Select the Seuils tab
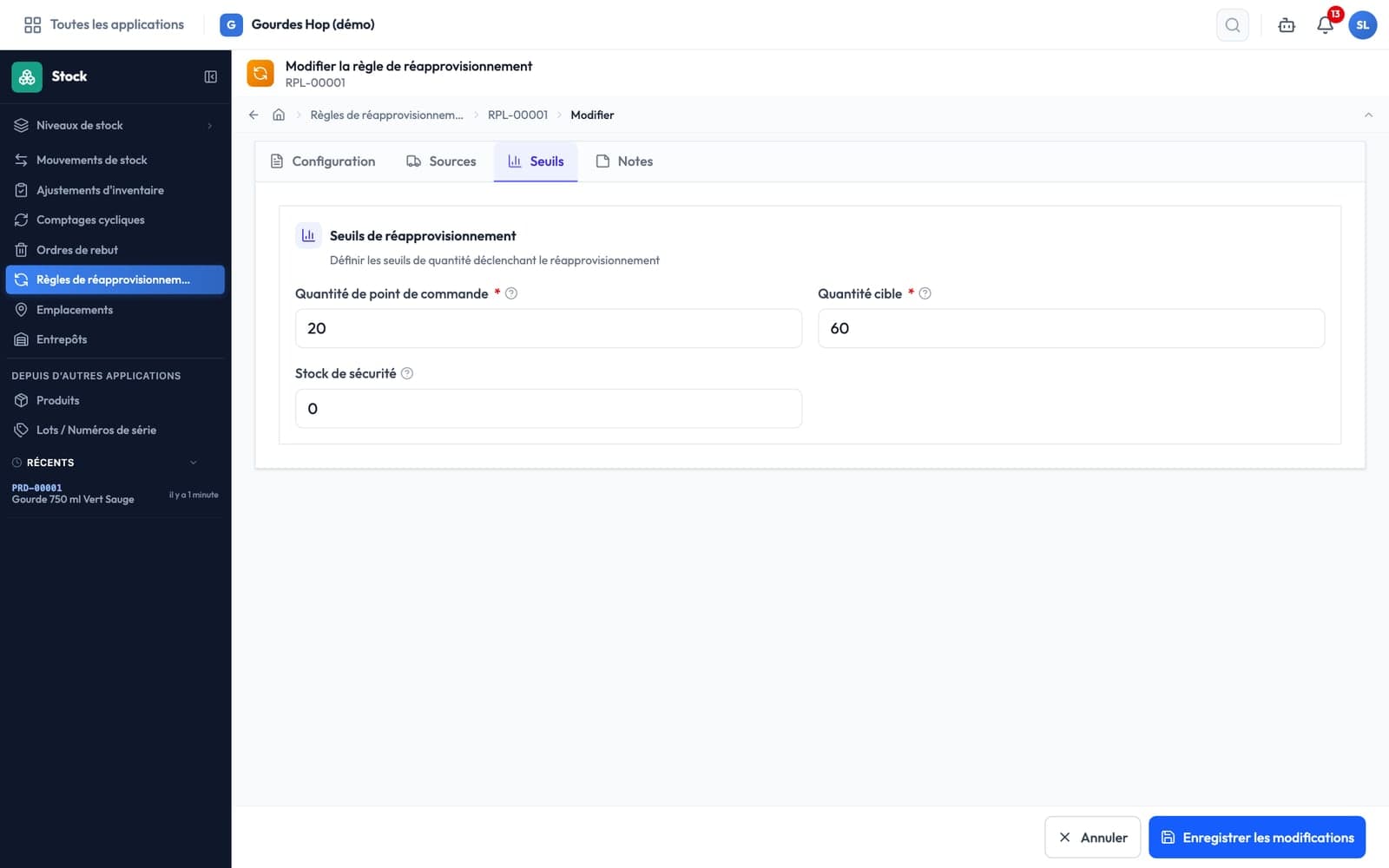Screen dimensions: 1389x868 click(536, 161)
